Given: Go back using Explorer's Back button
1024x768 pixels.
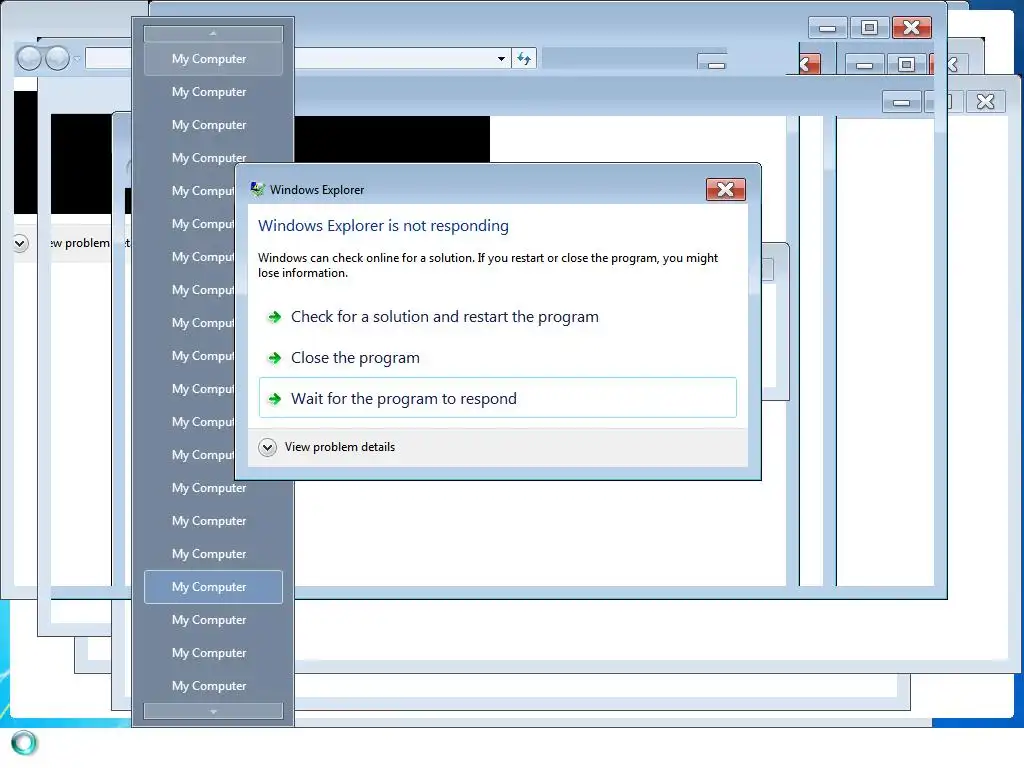Looking at the screenshot, I should tap(29, 58).
